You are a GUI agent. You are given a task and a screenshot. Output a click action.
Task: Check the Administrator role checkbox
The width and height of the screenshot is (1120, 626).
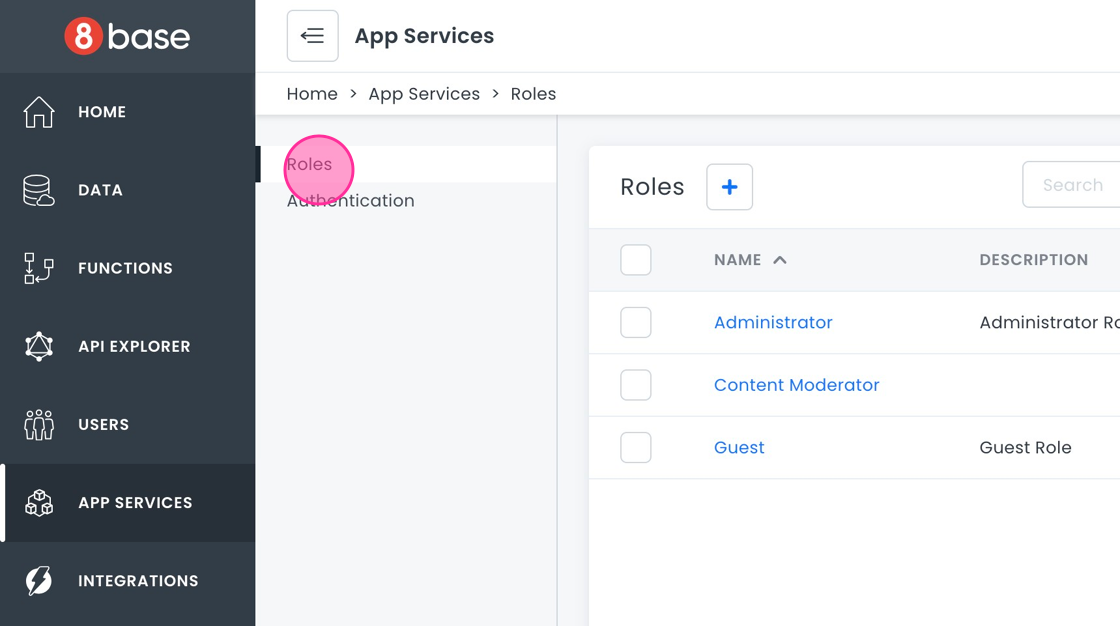(636, 323)
